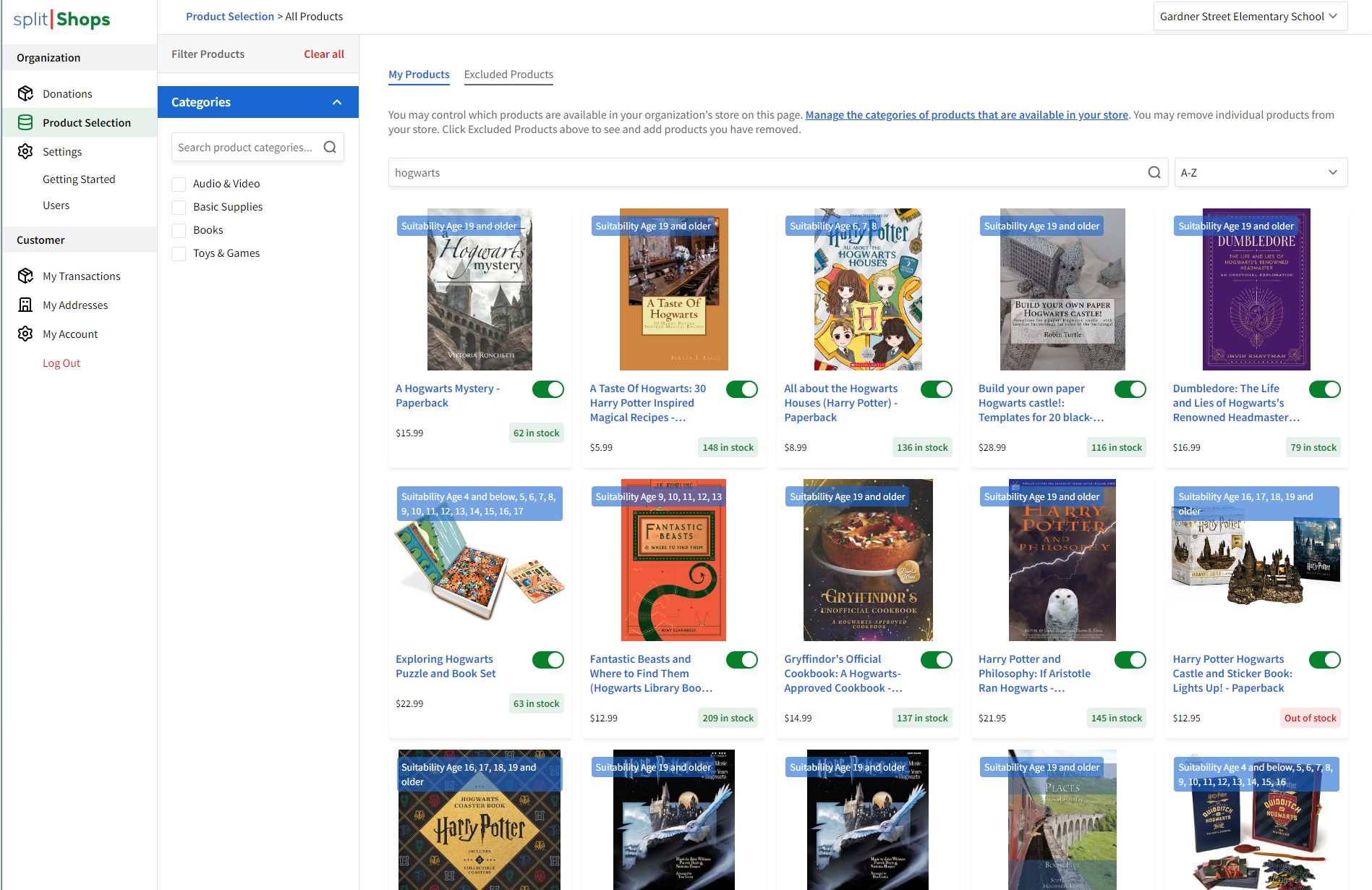This screenshot has width=1372, height=890.
Task: Click the Fantastic Beasts cover thumbnail
Action: [x=674, y=560]
